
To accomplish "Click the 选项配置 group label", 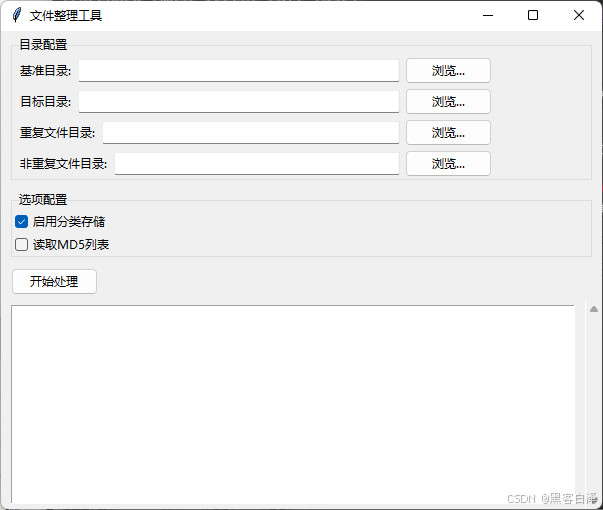I will point(43,200).
